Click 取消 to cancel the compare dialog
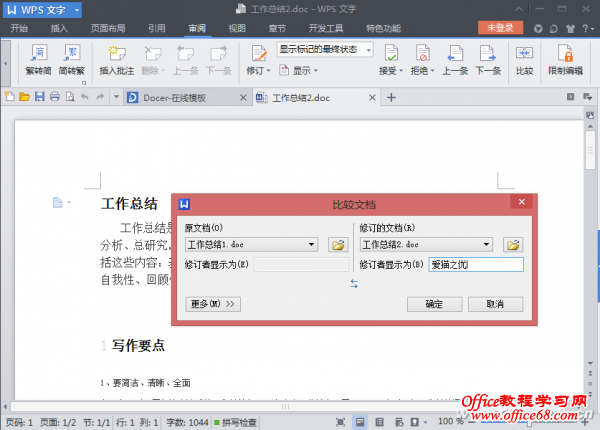This screenshot has height=430, width=600. point(495,304)
